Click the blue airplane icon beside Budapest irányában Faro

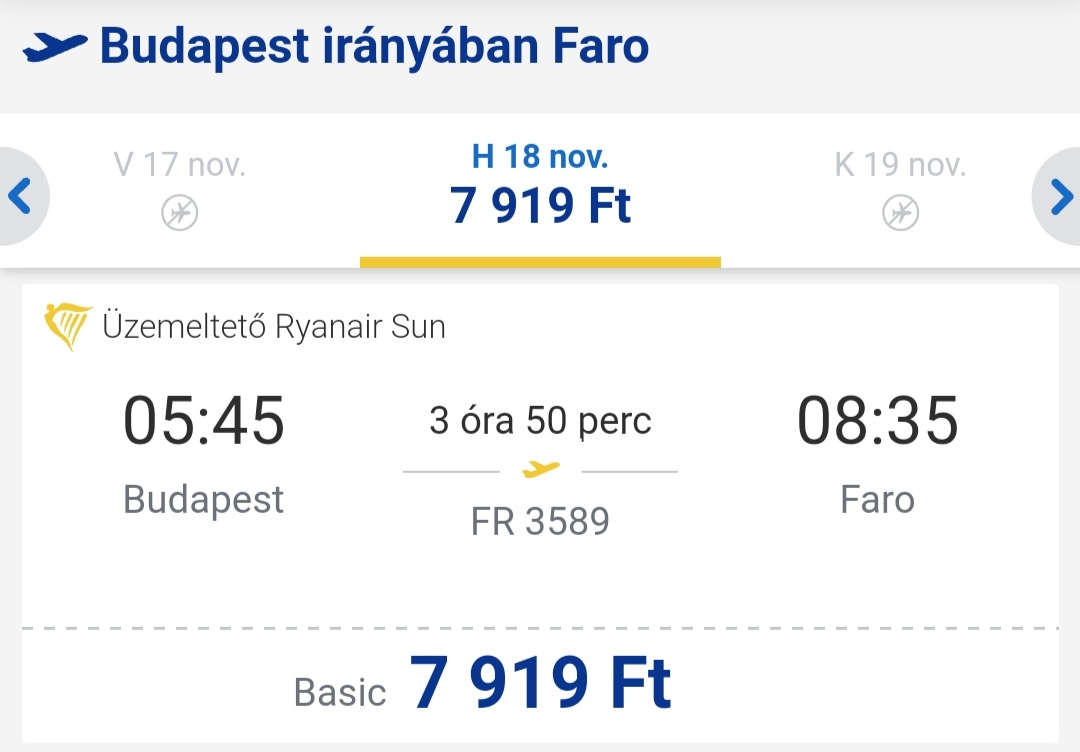(x=55, y=47)
